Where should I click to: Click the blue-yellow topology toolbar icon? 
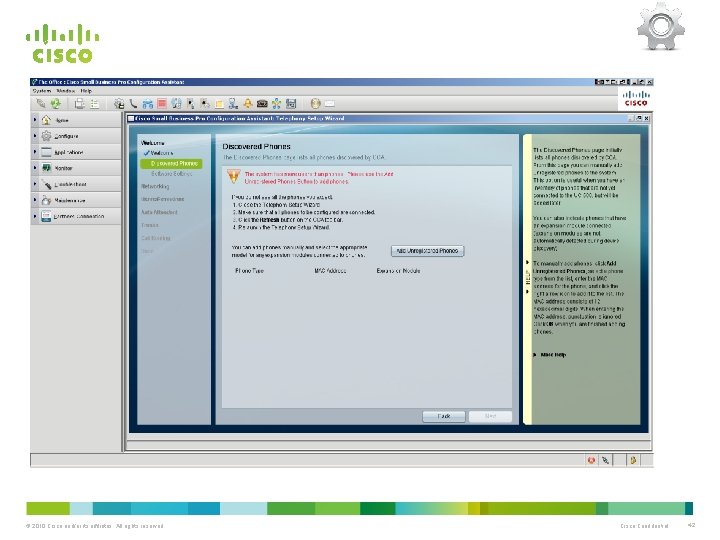tap(276, 104)
